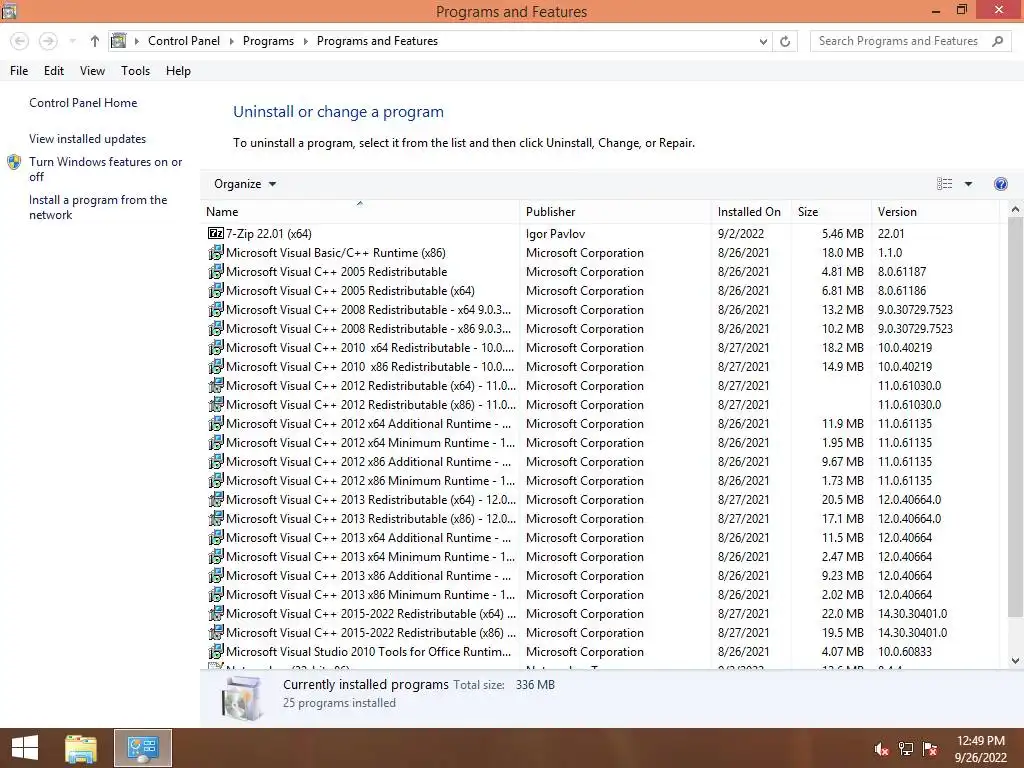The height and width of the screenshot is (768, 1024).
Task: Expand the view options dropdown arrow
Action: [968, 184]
